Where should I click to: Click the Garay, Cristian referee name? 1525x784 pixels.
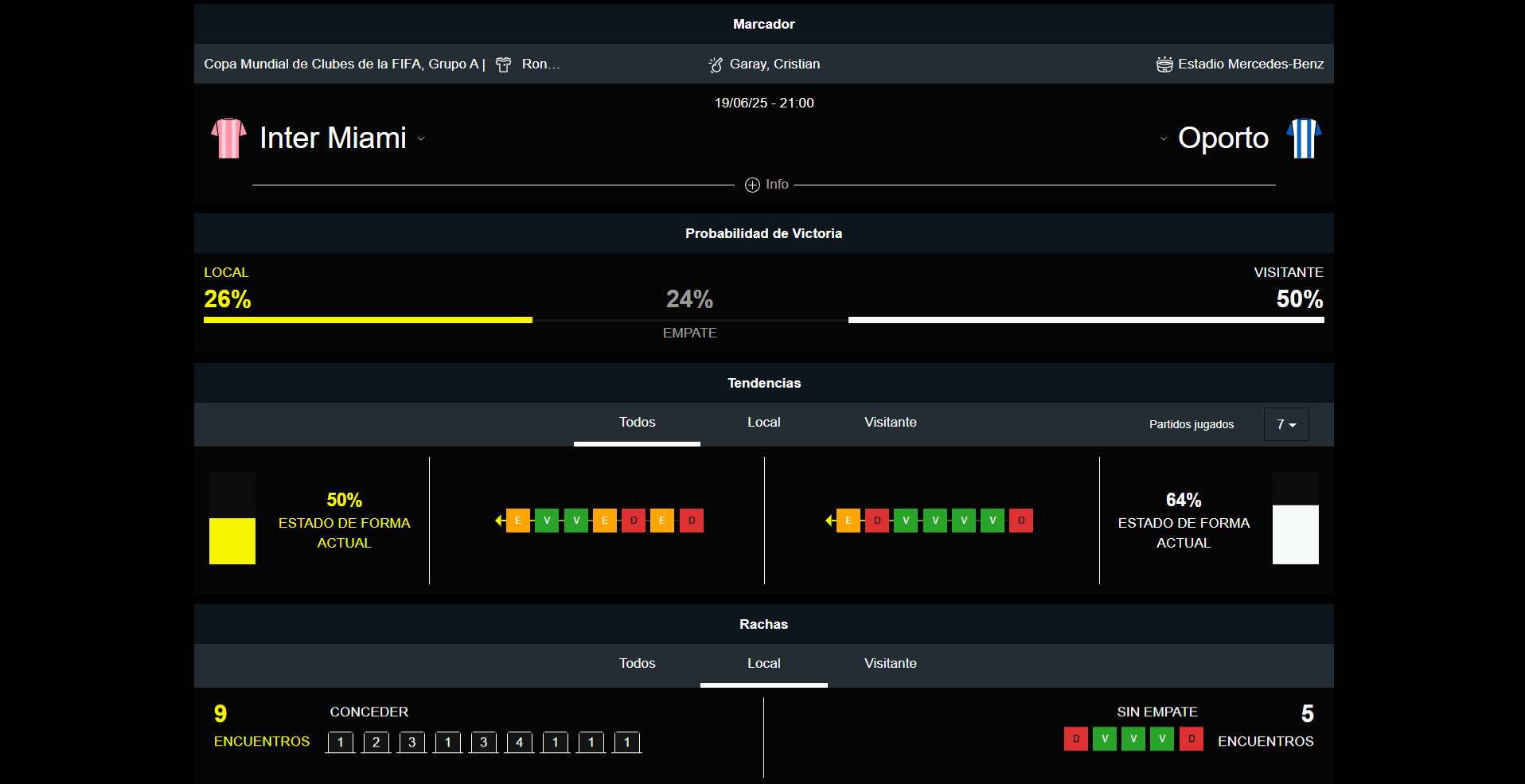pos(774,64)
